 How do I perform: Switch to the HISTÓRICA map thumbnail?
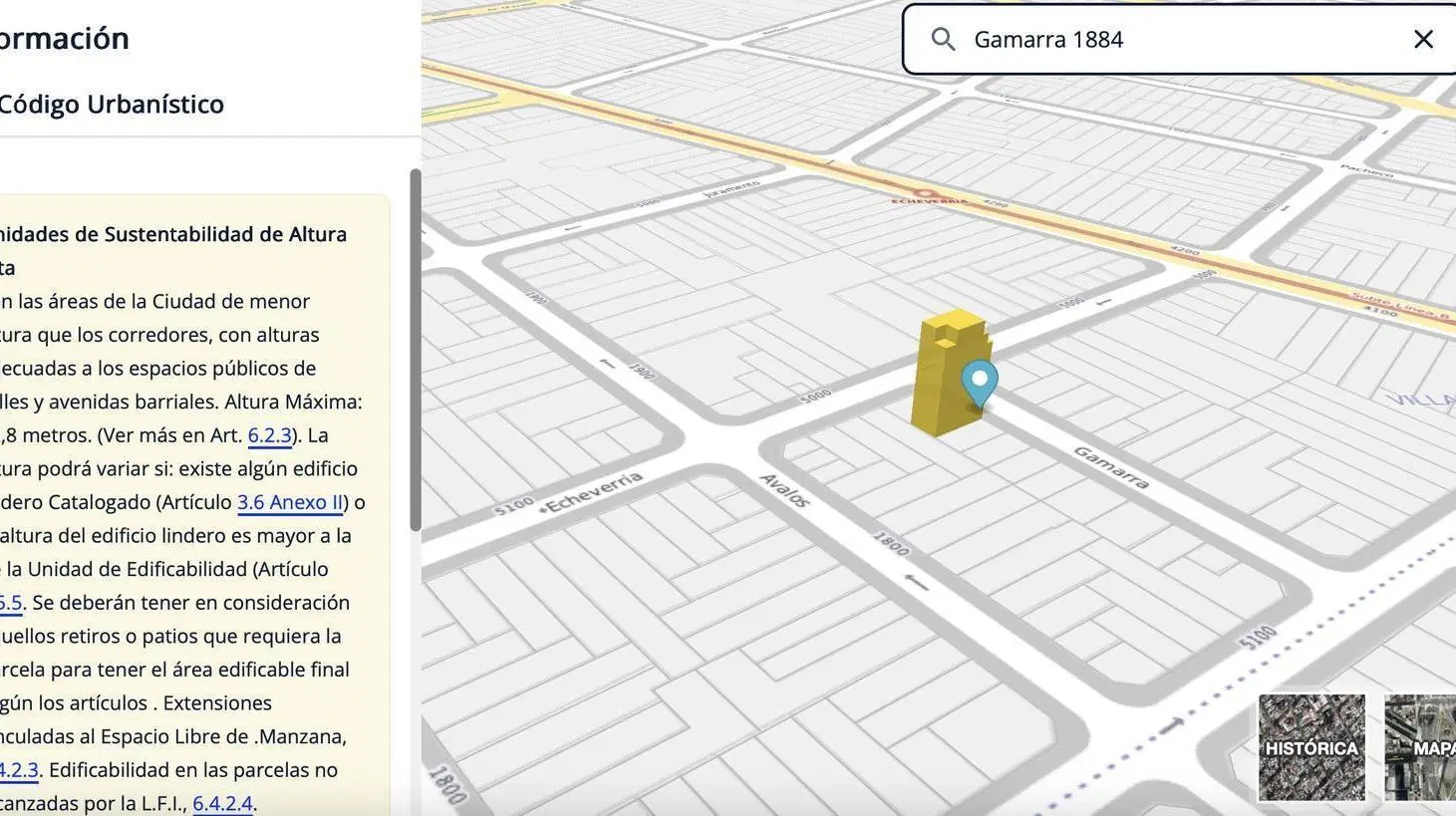(1311, 747)
